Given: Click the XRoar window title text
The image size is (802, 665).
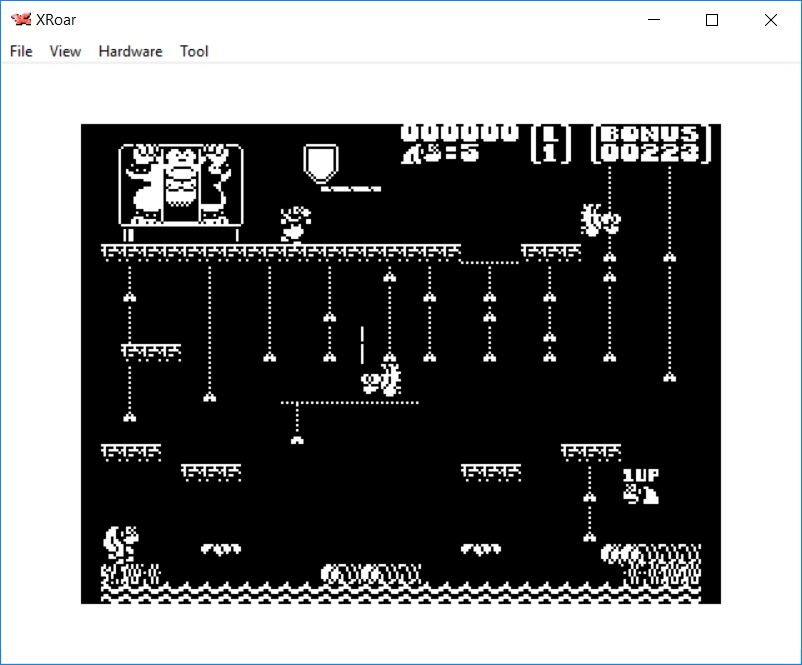Looking at the screenshot, I should coord(58,20).
